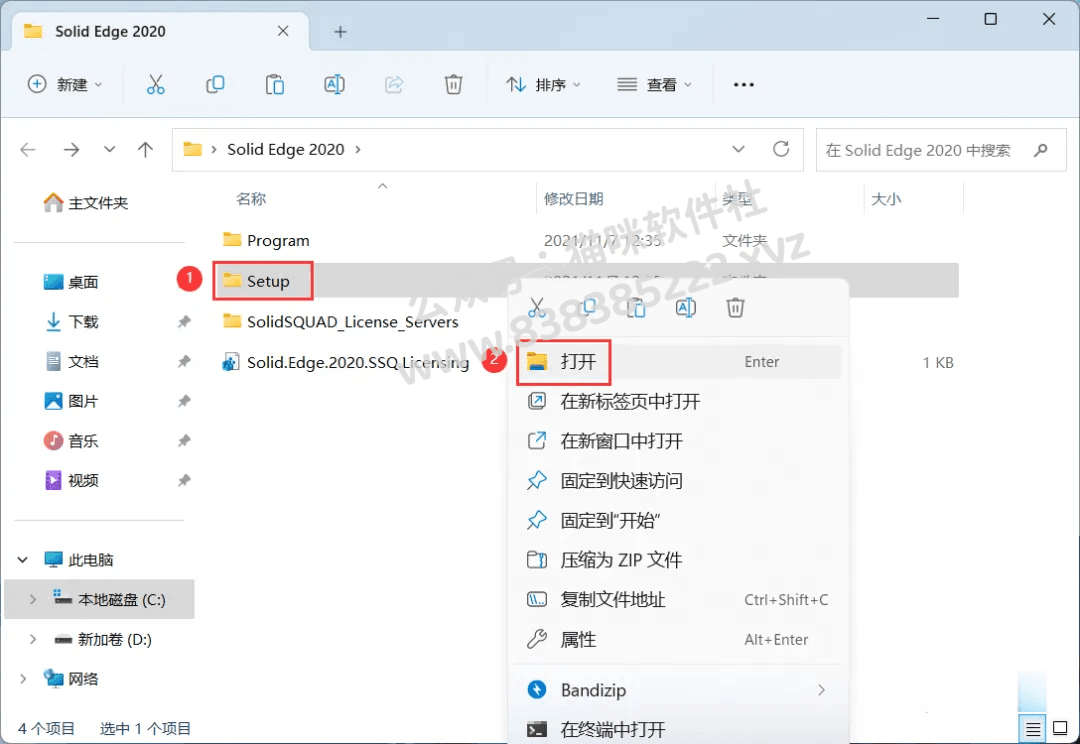
Task: Switch to large thumbnails view in status bar
Action: click(x=1061, y=728)
